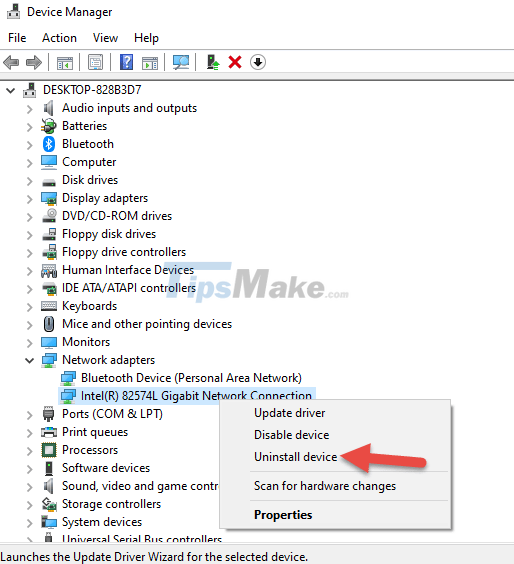This screenshot has width=514, height=564.
Task: Click the red X Uninstall device toolbar icon
Action: [x=235, y=62]
